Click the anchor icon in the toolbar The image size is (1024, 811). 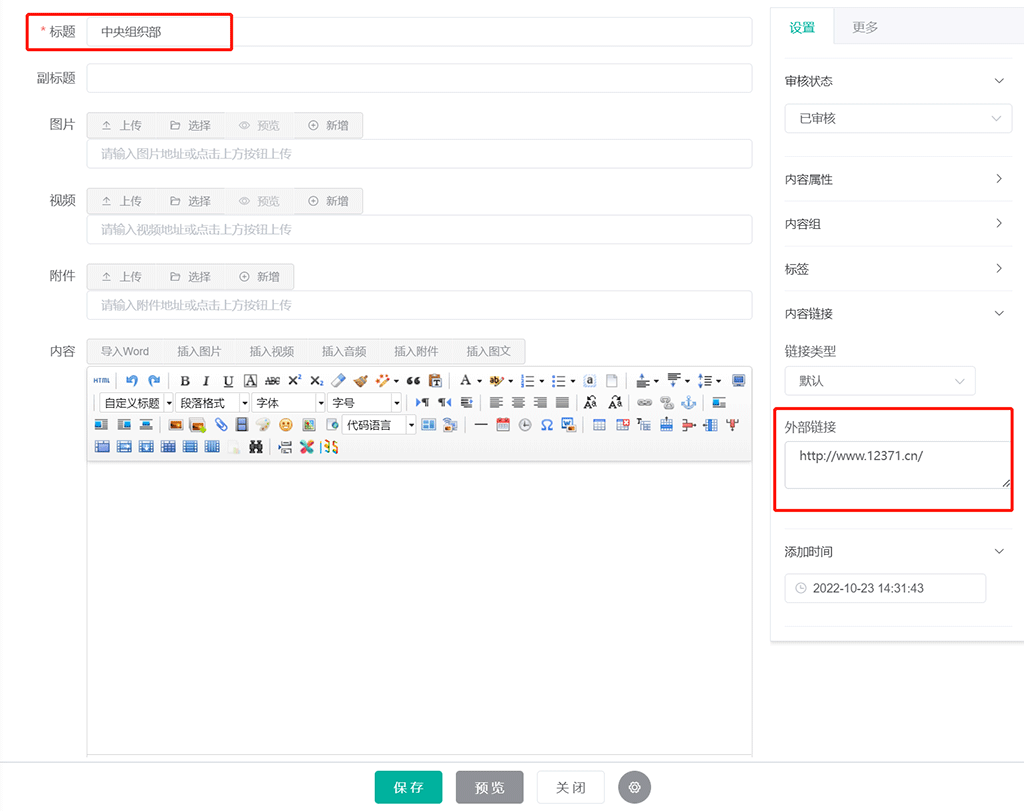(688, 403)
